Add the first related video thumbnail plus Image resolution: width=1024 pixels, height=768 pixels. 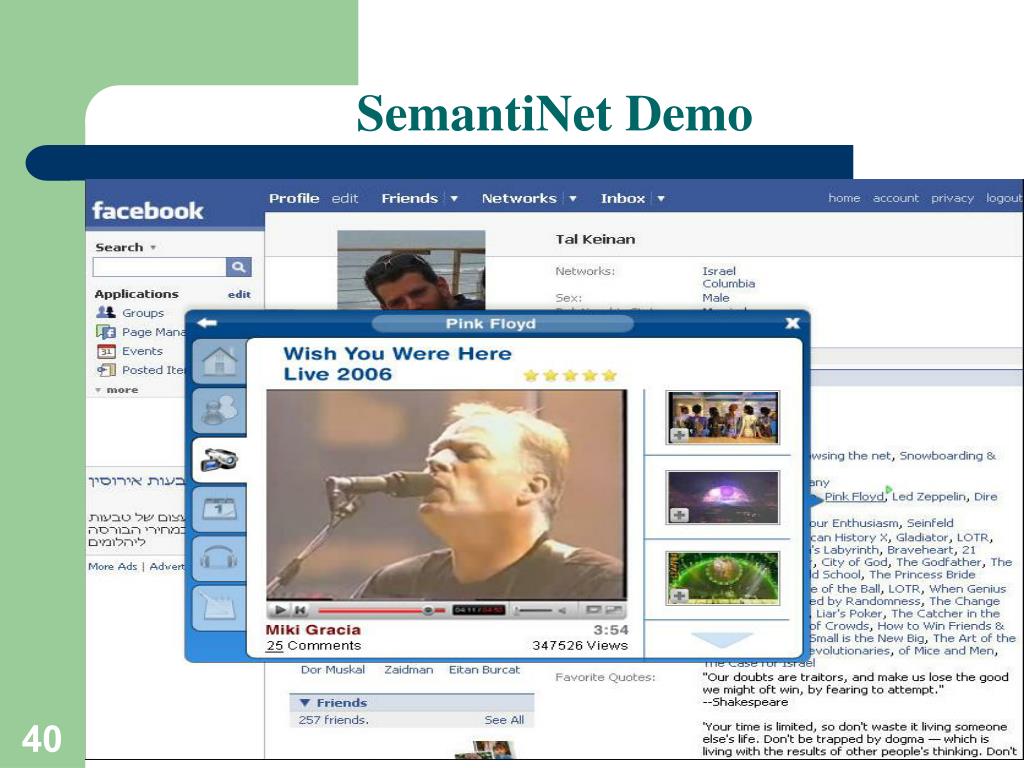679,435
